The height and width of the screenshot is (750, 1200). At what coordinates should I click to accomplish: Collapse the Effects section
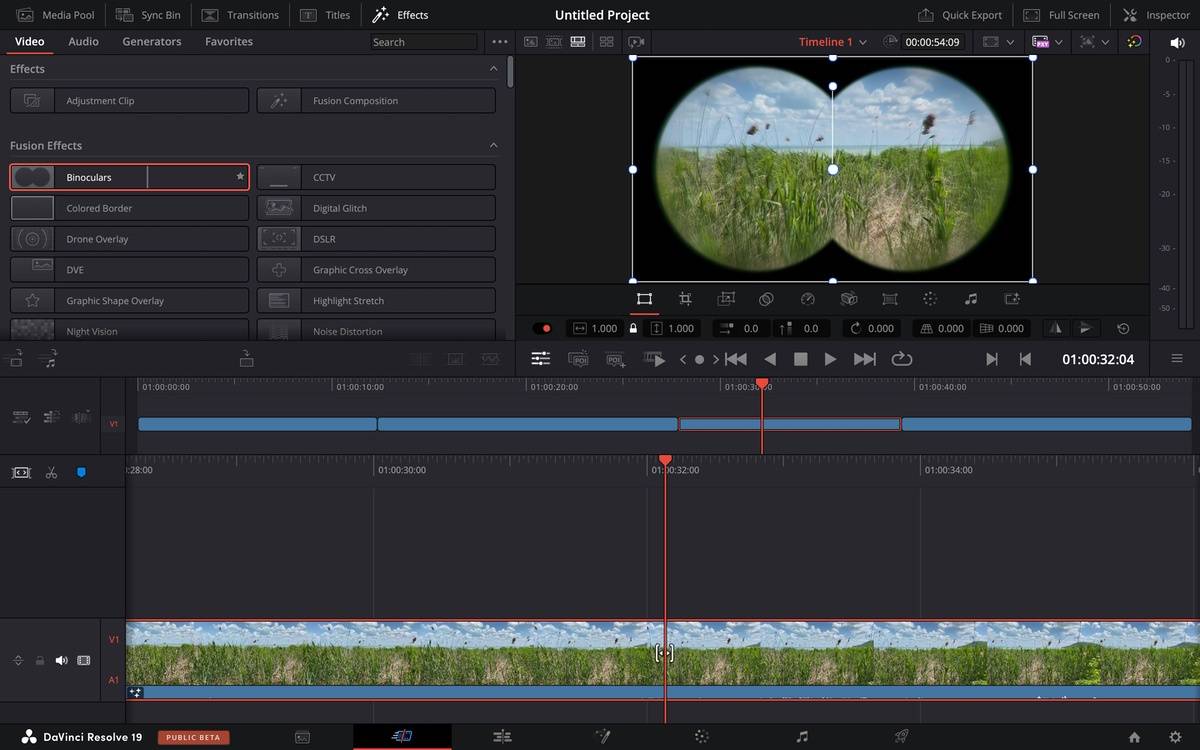point(493,69)
